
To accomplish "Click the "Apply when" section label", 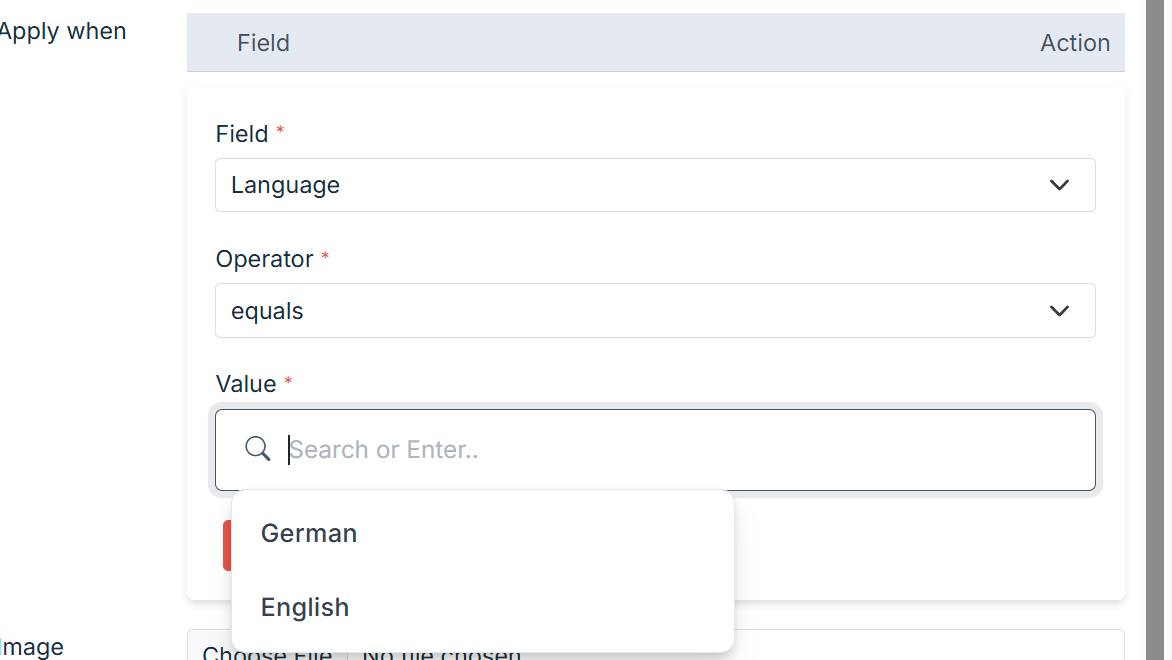I will tap(62, 31).
